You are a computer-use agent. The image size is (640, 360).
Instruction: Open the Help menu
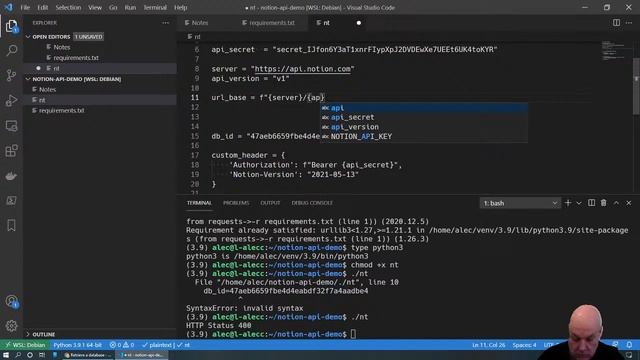[x=180, y=7]
